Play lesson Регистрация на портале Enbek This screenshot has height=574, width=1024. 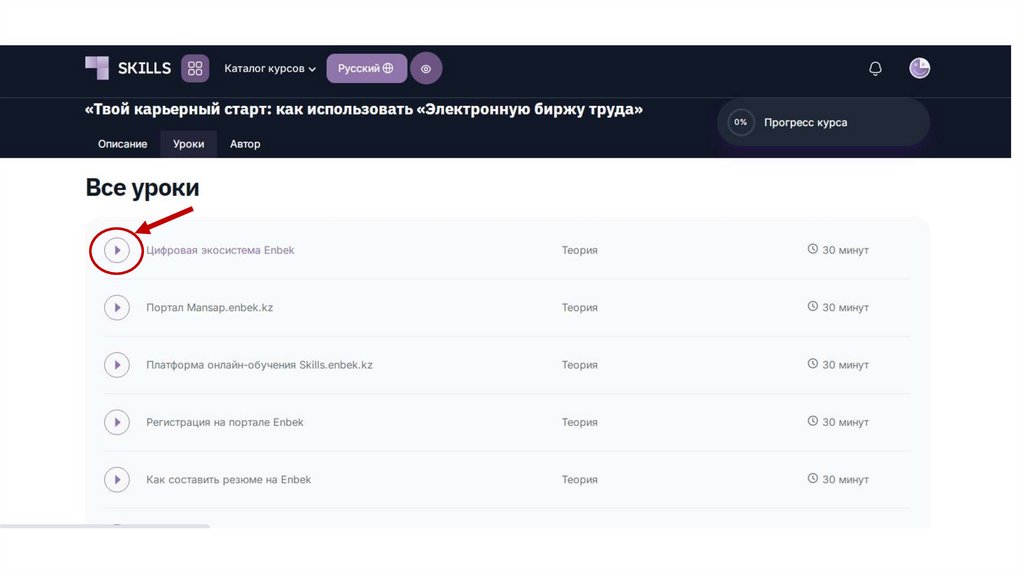tap(117, 423)
